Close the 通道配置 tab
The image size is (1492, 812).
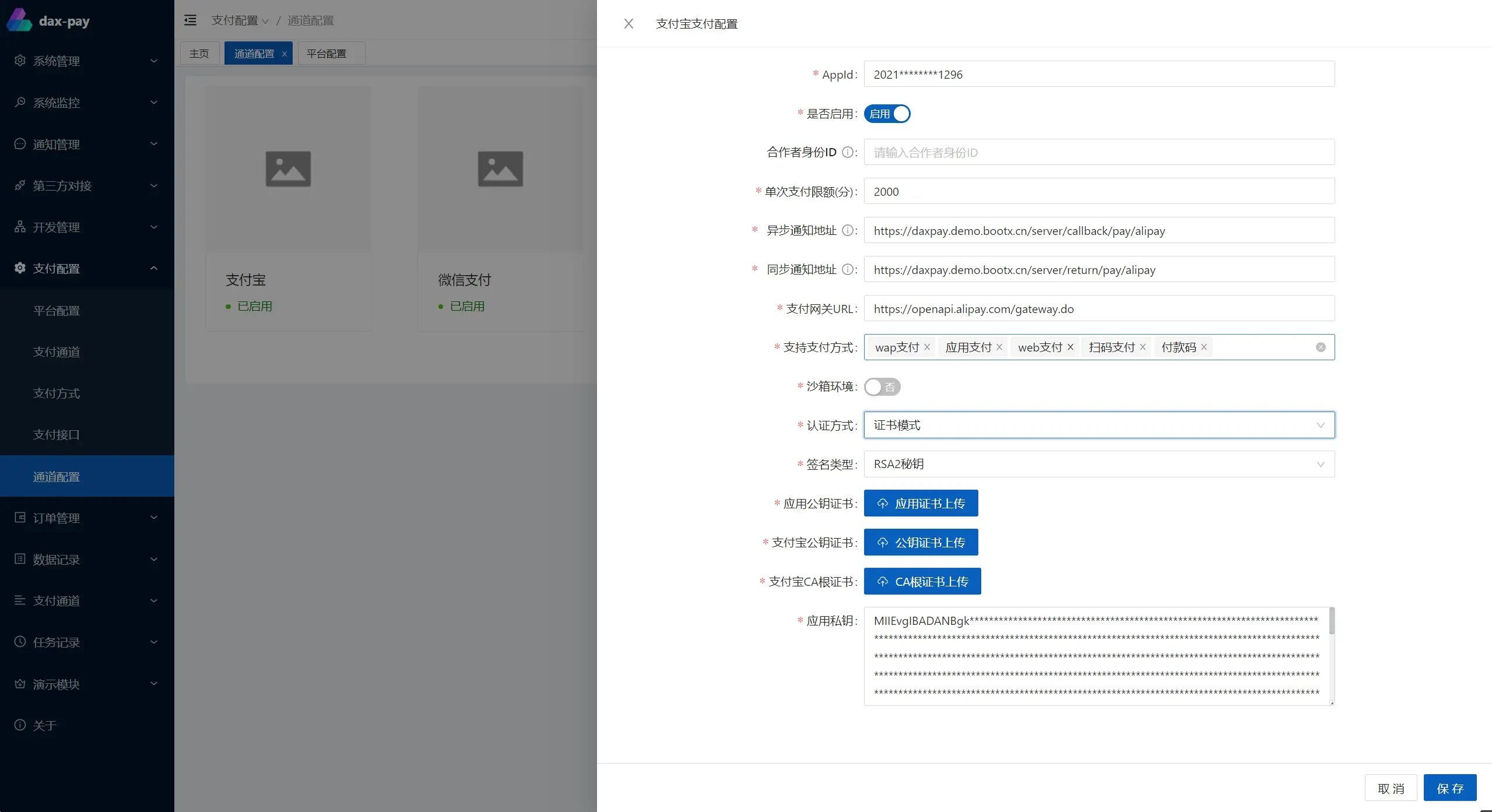click(285, 54)
